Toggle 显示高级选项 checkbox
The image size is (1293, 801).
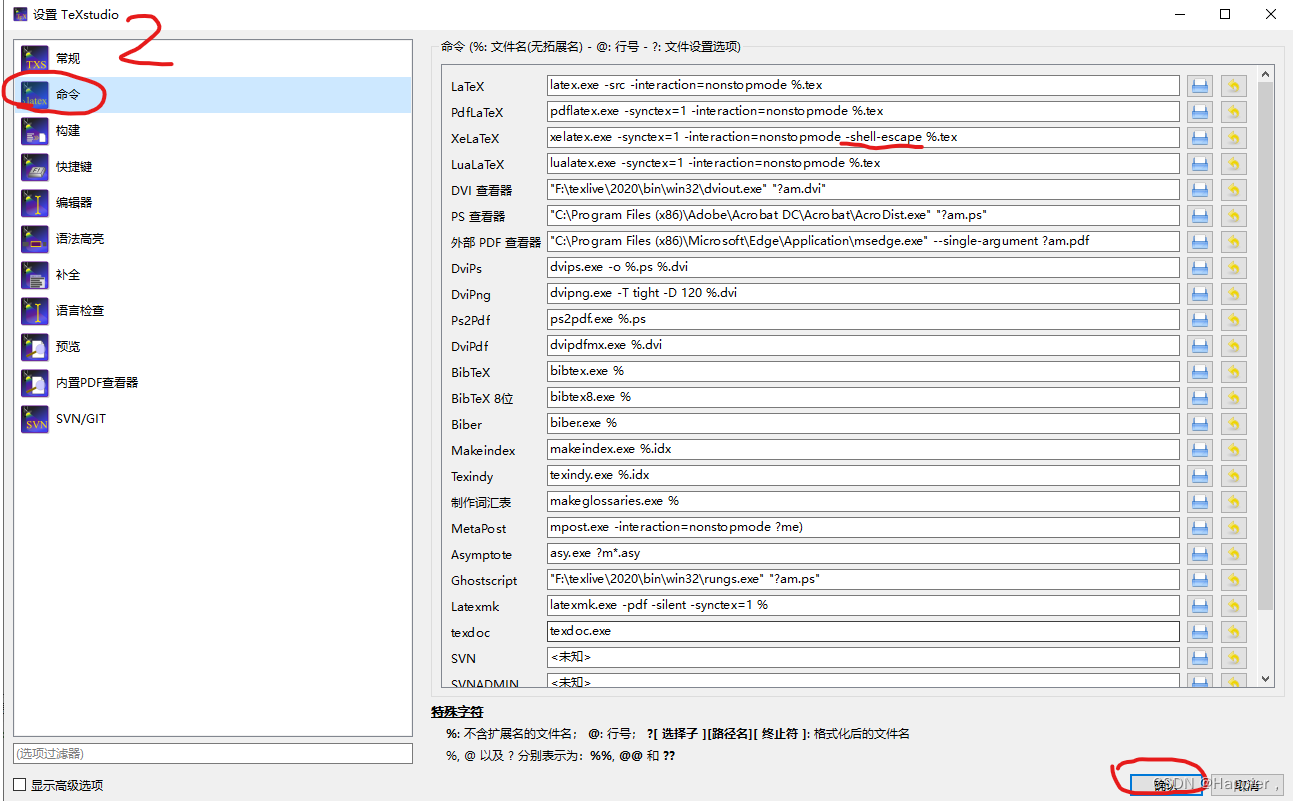coord(20,785)
